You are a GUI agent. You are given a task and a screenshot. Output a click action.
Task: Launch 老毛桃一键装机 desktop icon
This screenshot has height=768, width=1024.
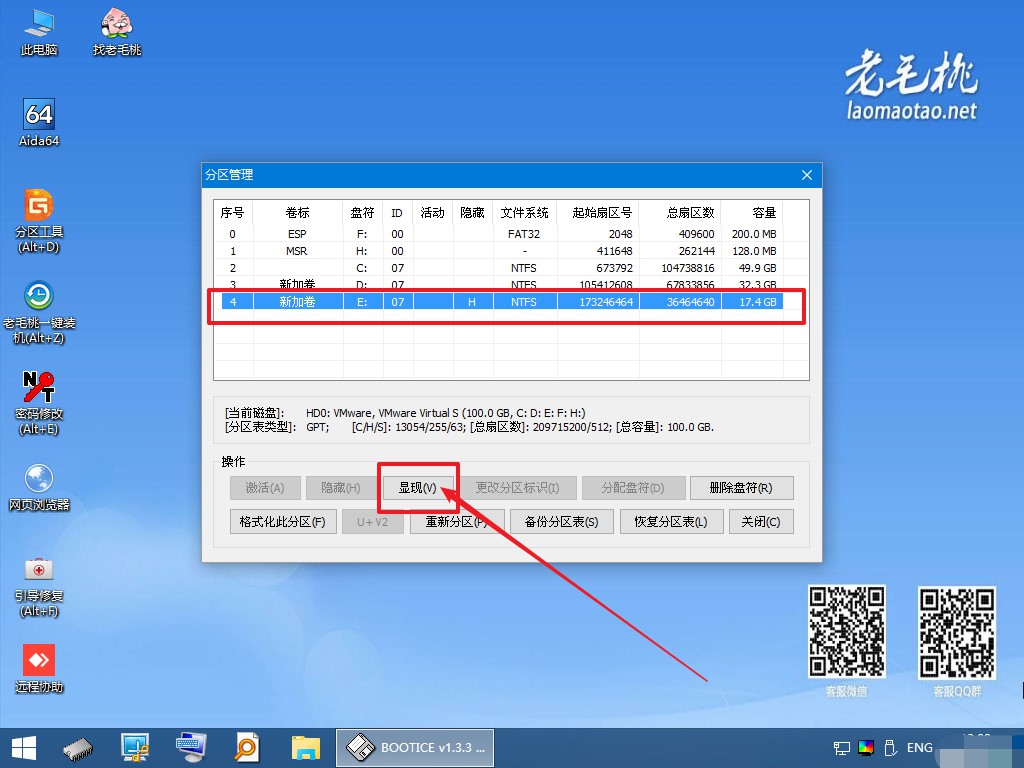[x=39, y=312]
